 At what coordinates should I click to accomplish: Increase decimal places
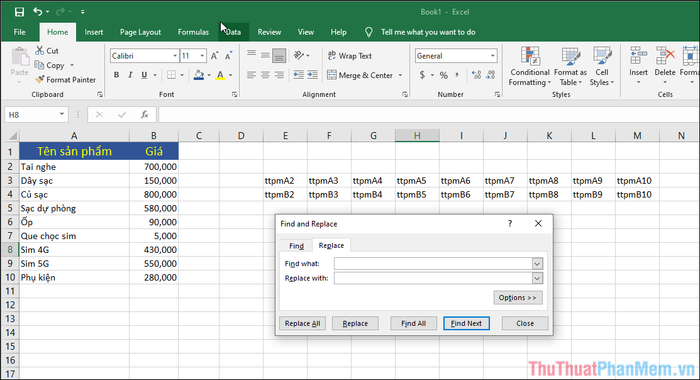tap(476, 75)
